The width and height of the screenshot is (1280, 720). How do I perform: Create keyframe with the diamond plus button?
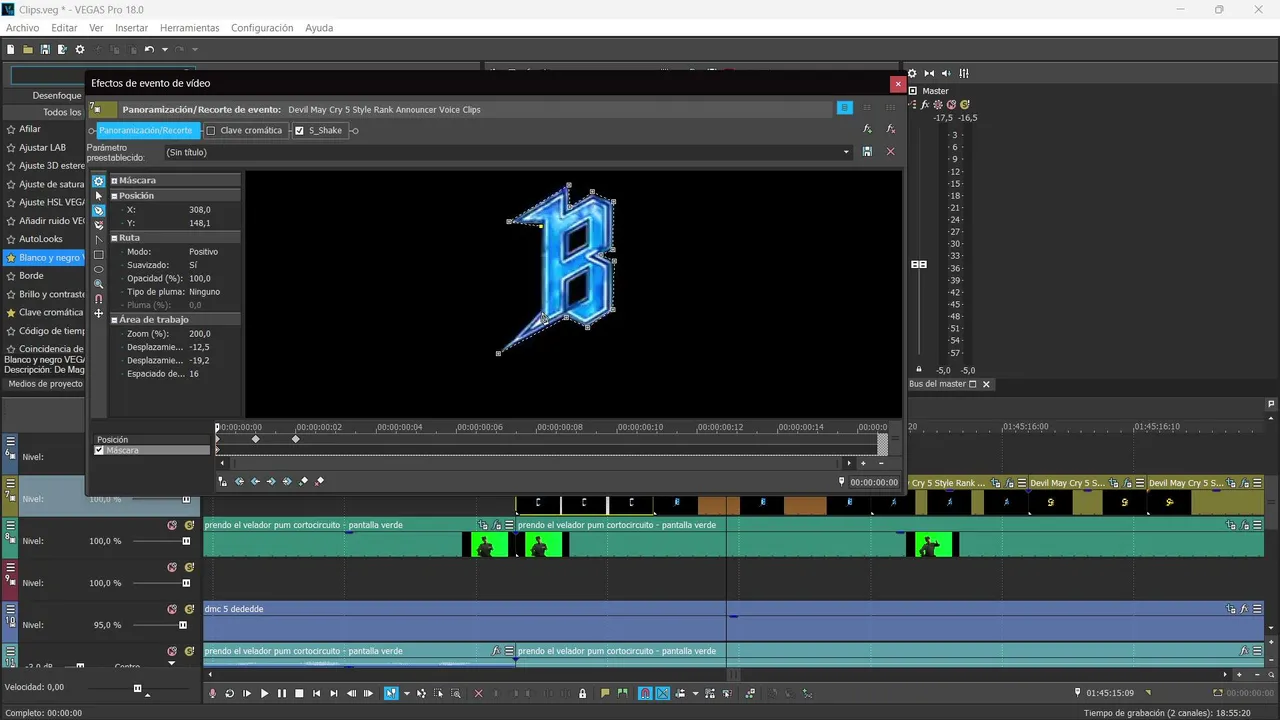pyautogui.click(x=304, y=481)
